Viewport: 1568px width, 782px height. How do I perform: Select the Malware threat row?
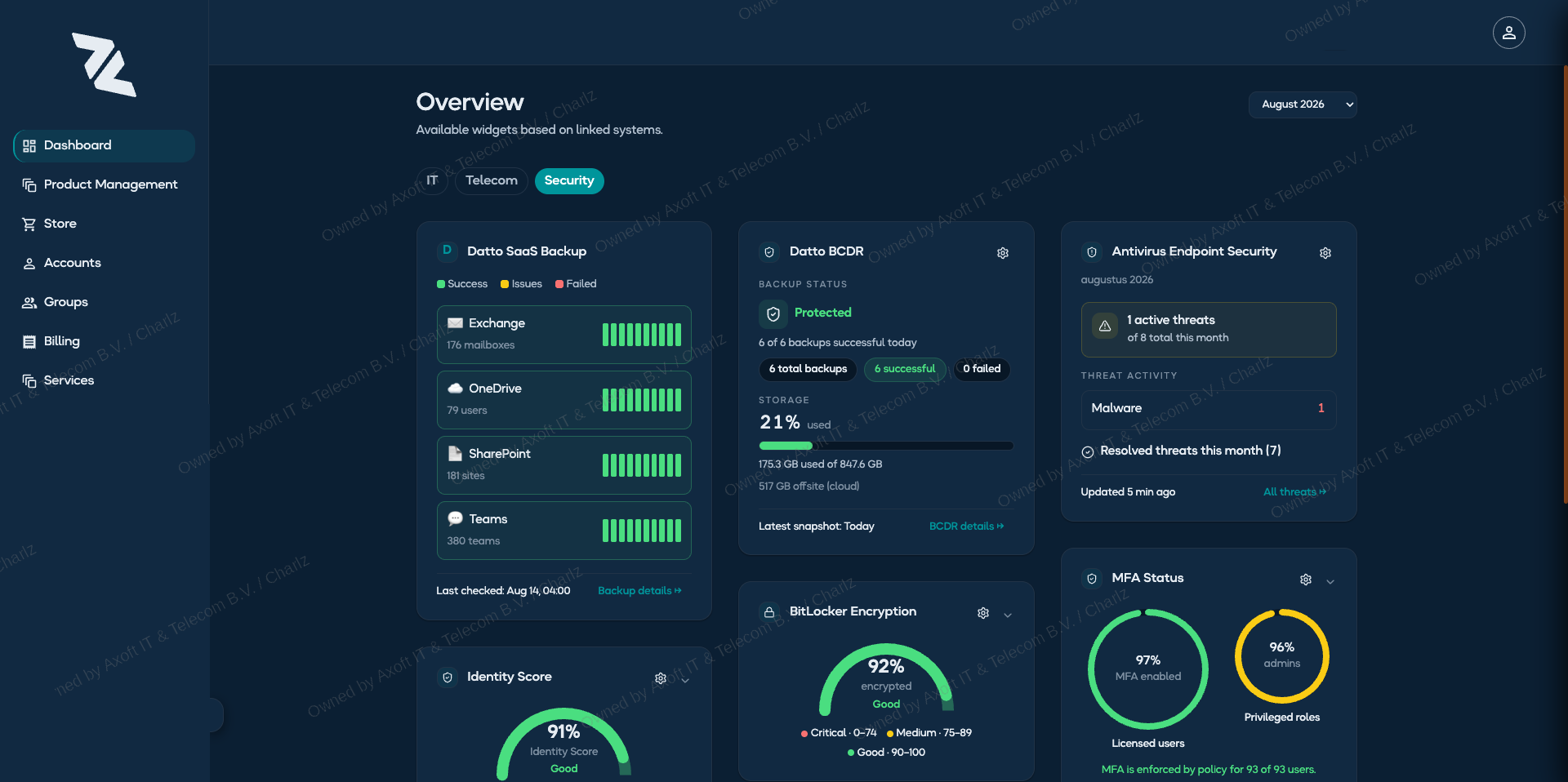[1209, 409]
